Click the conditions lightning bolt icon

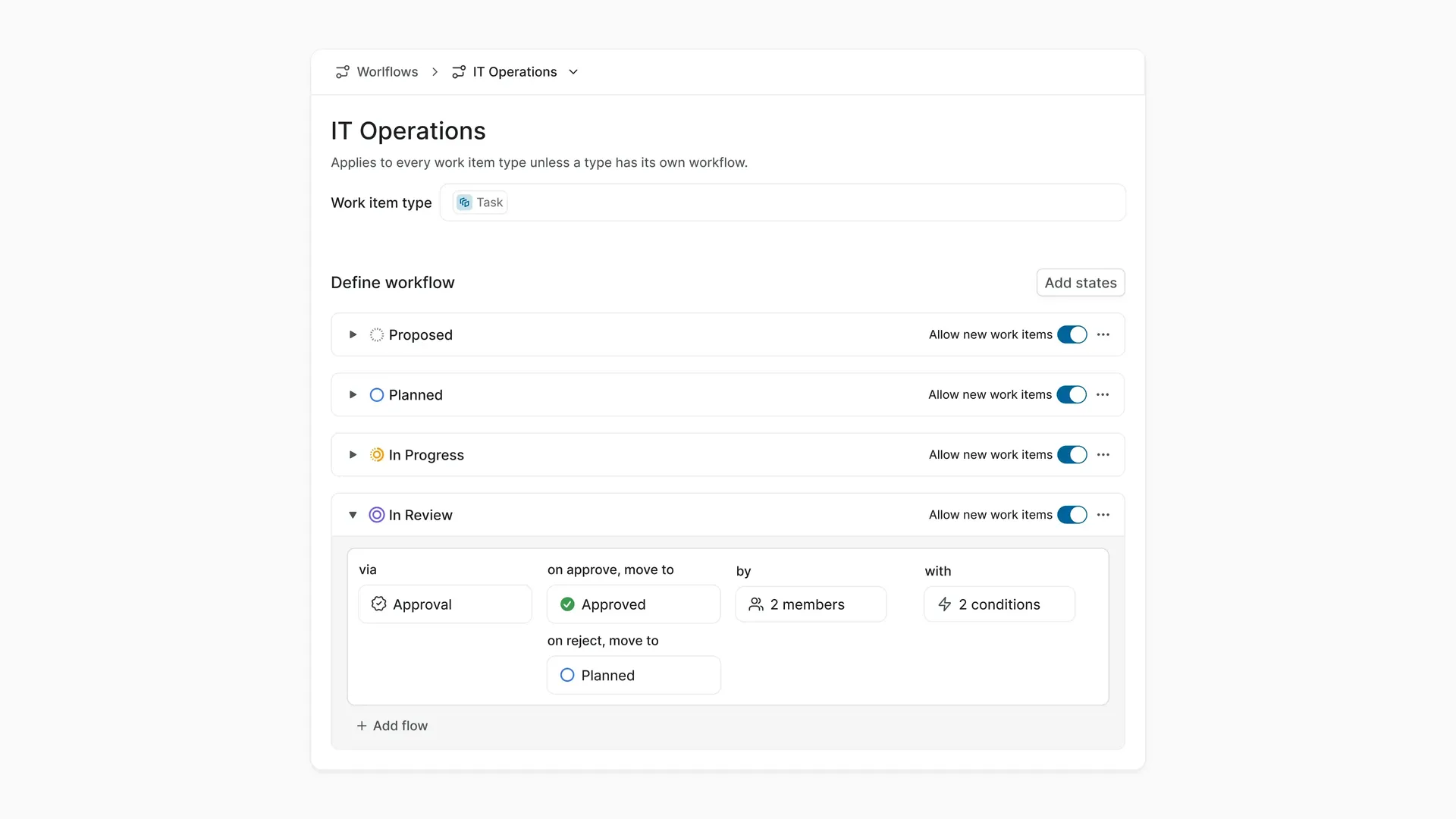[x=944, y=604]
